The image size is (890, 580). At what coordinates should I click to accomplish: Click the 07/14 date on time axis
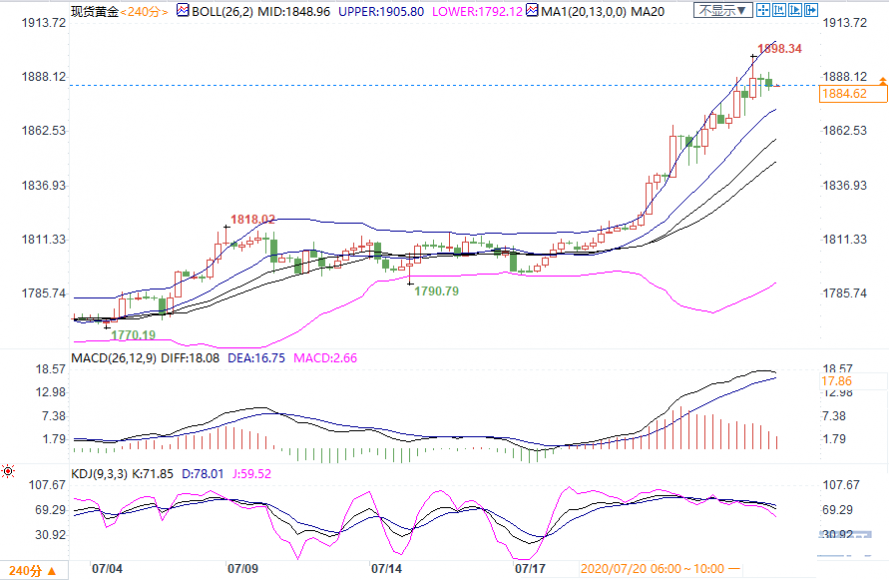[x=387, y=568]
